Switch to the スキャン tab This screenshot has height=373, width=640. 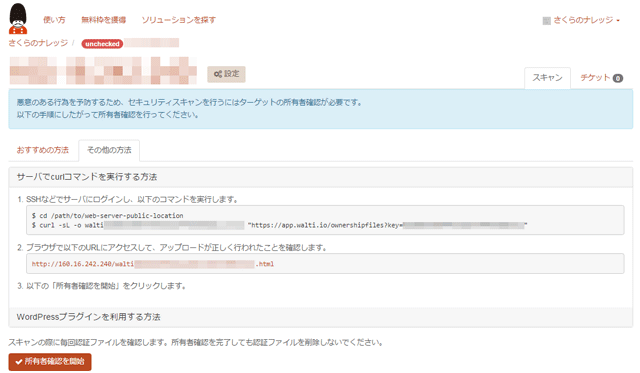point(547,78)
